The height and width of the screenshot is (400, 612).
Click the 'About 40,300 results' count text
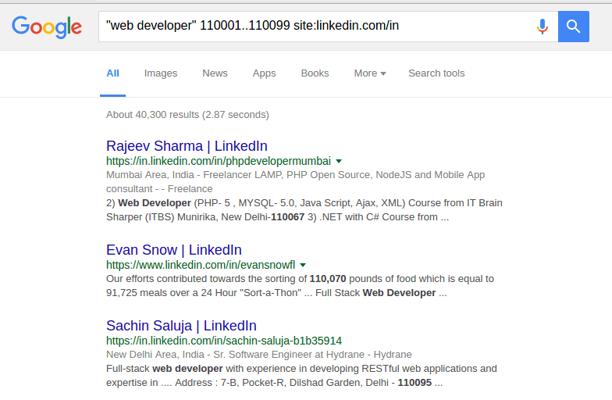[x=188, y=115]
